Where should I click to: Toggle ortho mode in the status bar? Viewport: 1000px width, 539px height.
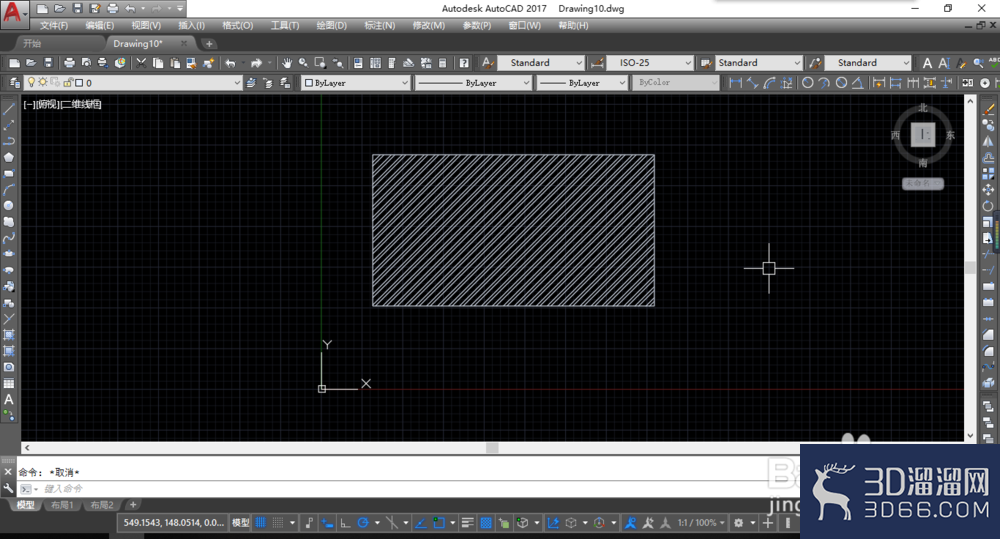(345, 523)
